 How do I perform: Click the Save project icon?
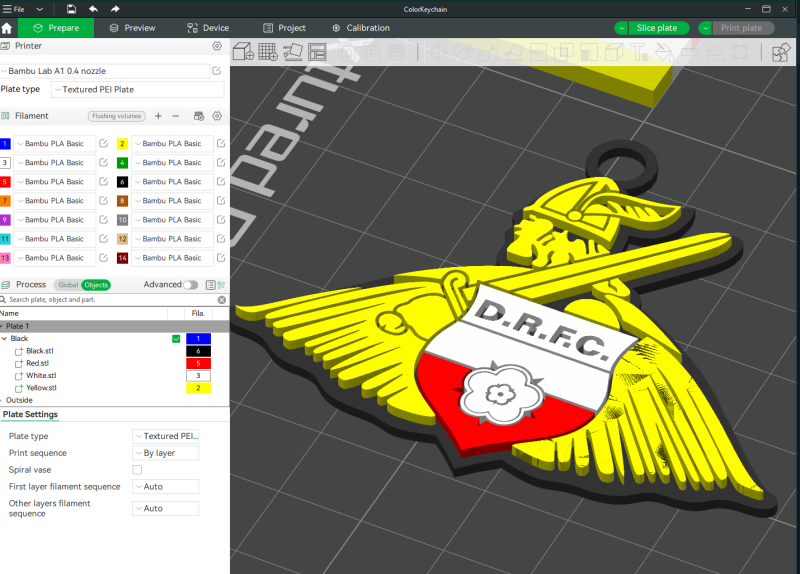click(x=71, y=9)
